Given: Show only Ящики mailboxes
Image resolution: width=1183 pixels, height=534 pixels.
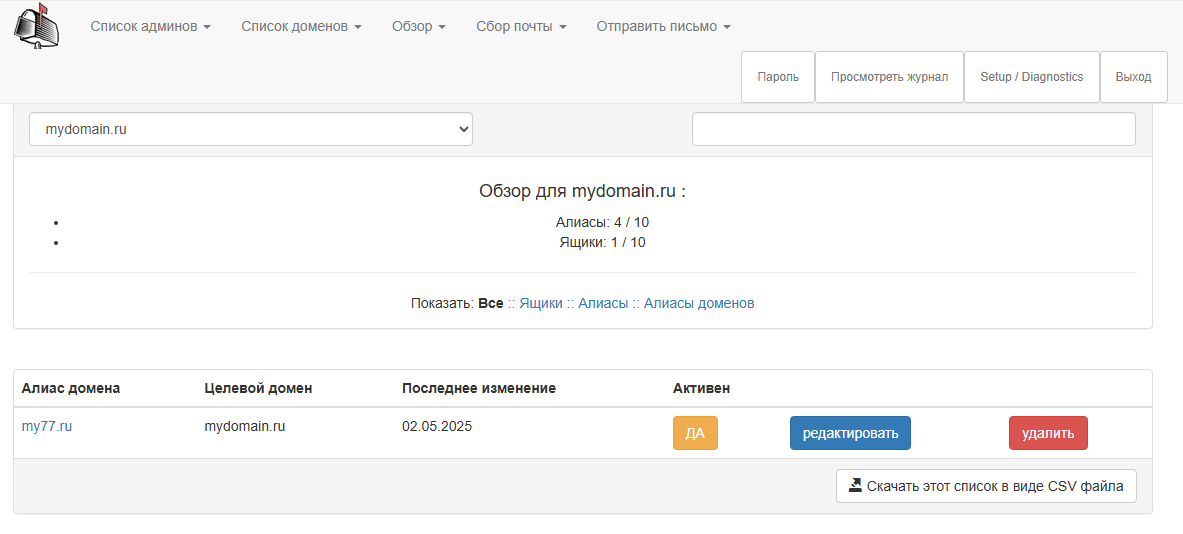Looking at the screenshot, I should coord(540,303).
